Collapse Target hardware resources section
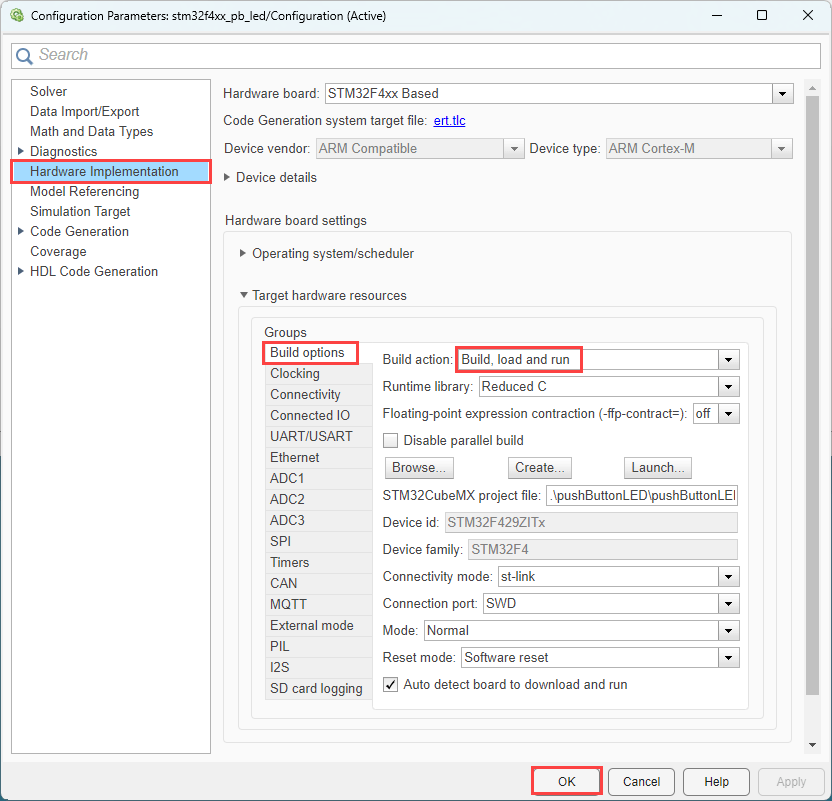The image size is (832, 801). point(244,295)
